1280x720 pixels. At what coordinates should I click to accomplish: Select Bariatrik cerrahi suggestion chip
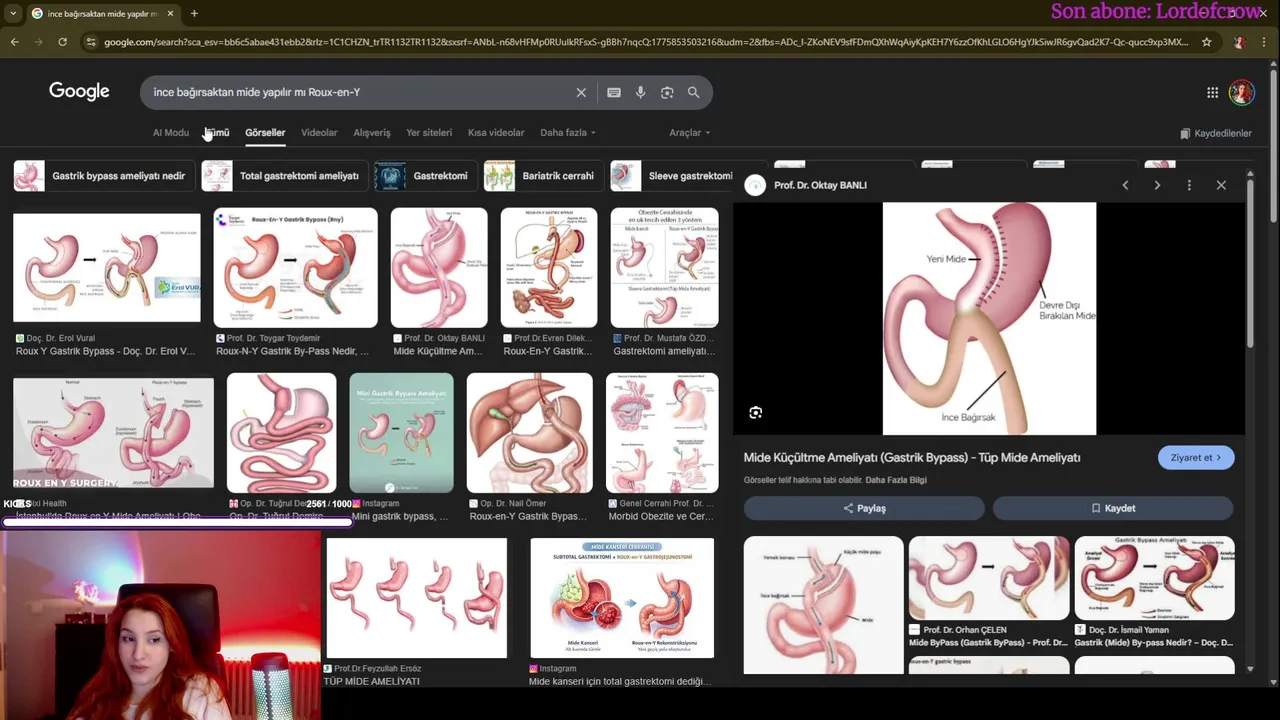543,175
